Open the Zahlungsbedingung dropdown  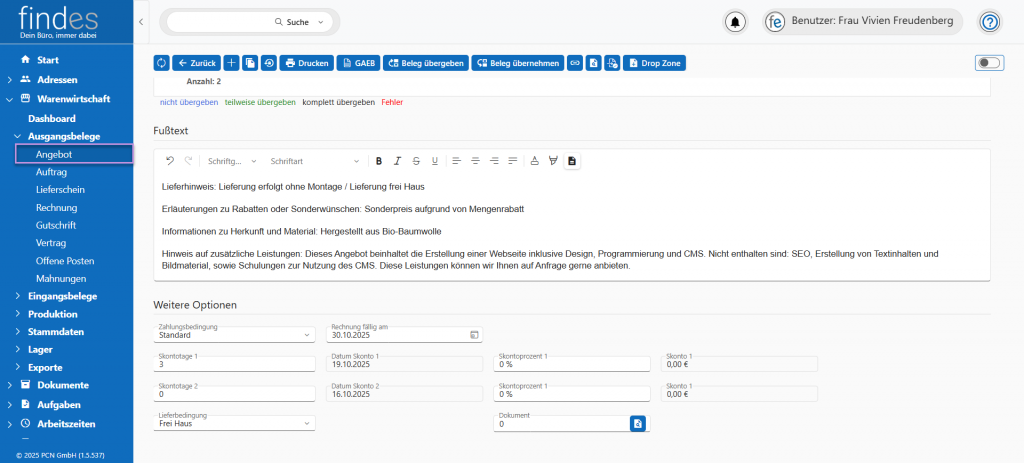click(234, 334)
